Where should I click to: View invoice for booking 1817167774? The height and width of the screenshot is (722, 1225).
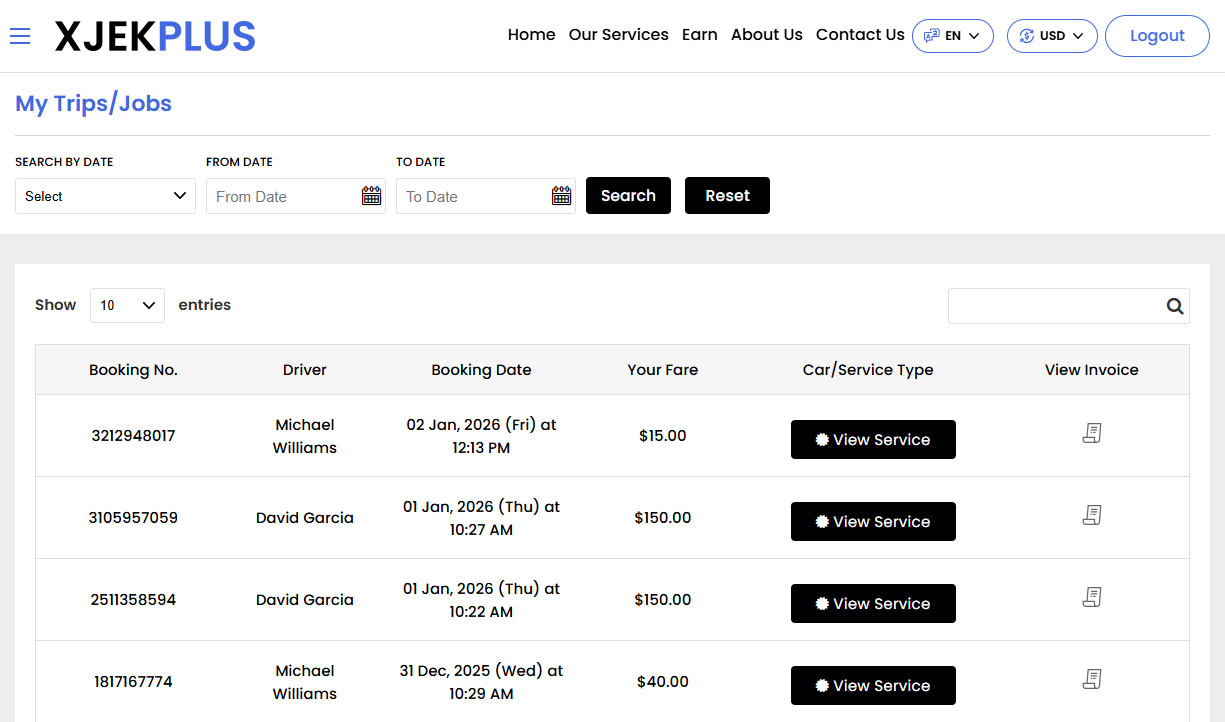(x=1091, y=679)
